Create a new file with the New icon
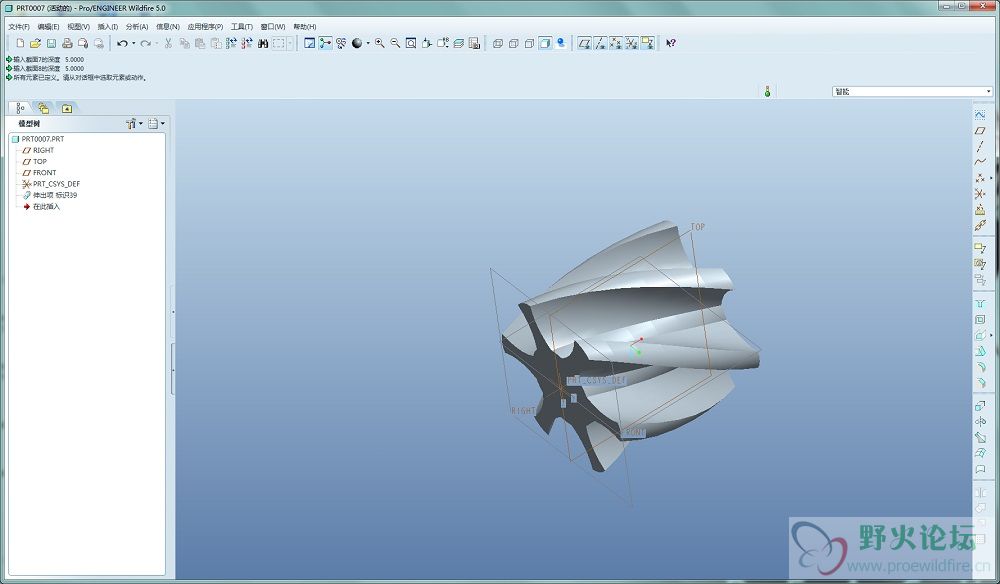Viewport: 1000px width, 584px height. coord(20,43)
